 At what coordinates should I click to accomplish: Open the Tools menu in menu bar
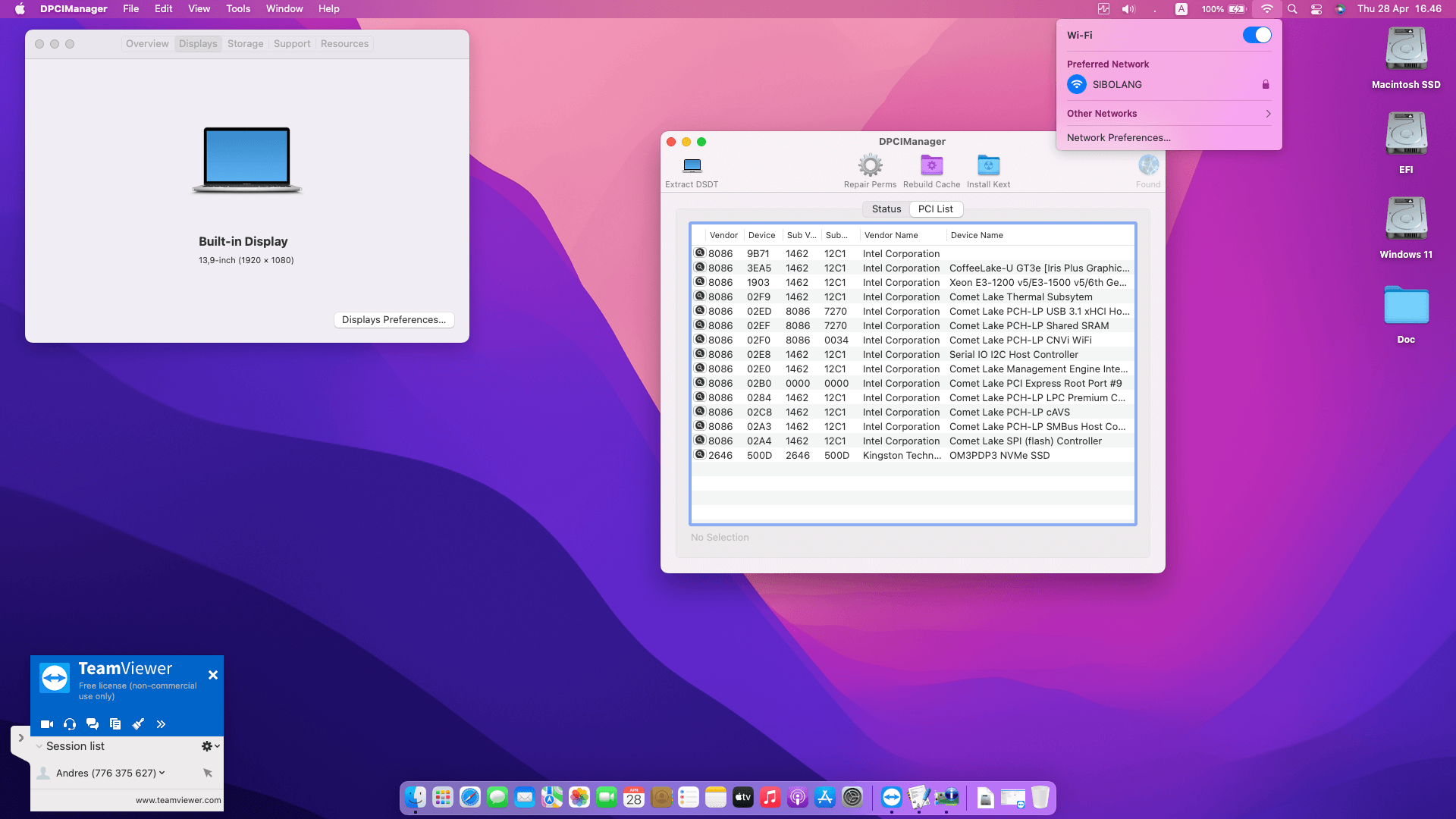click(238, 9)
